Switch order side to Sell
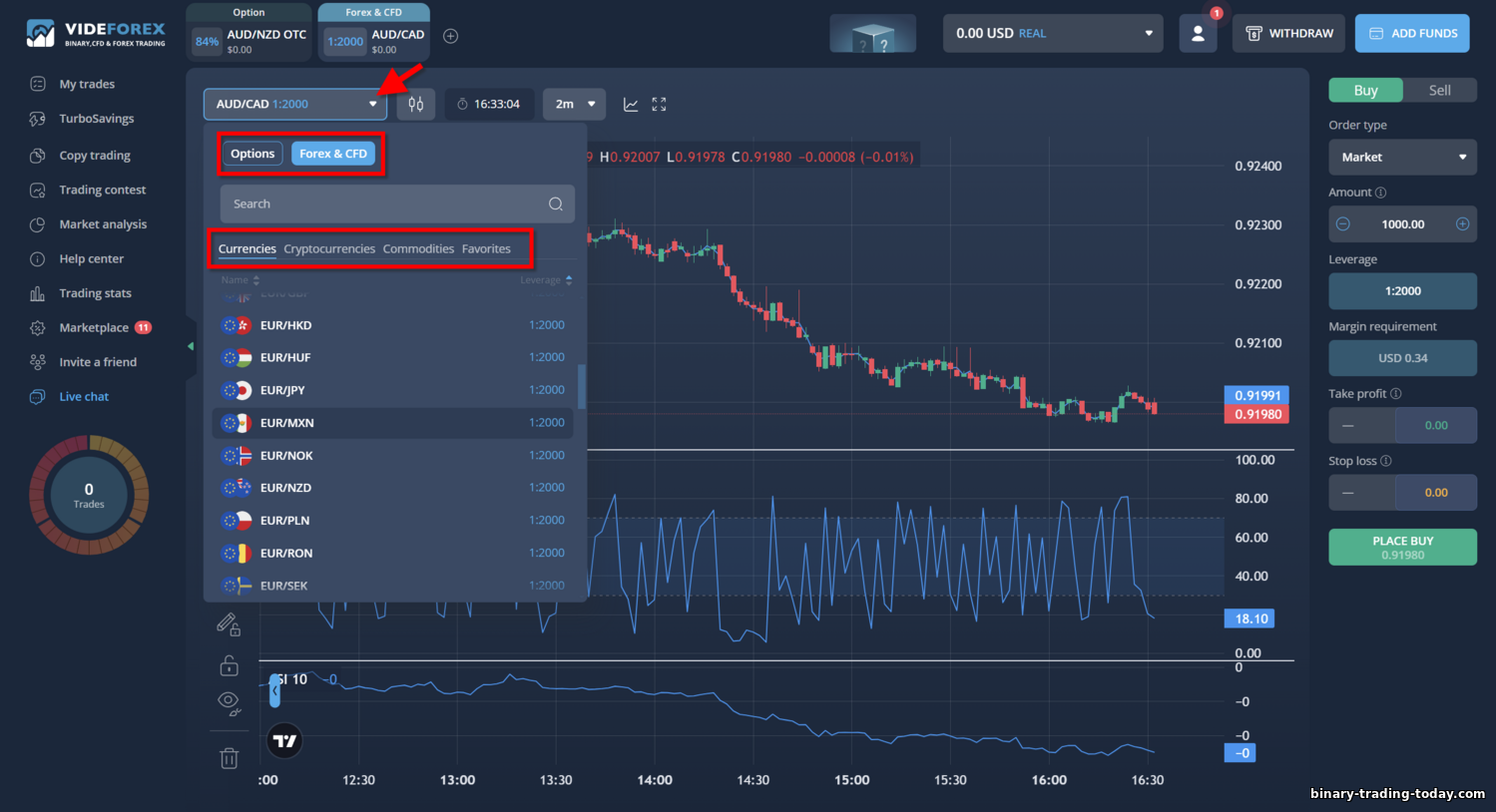Image resolution: width=1496 pixels, height=812 pixels. [x=1439, y=90]
